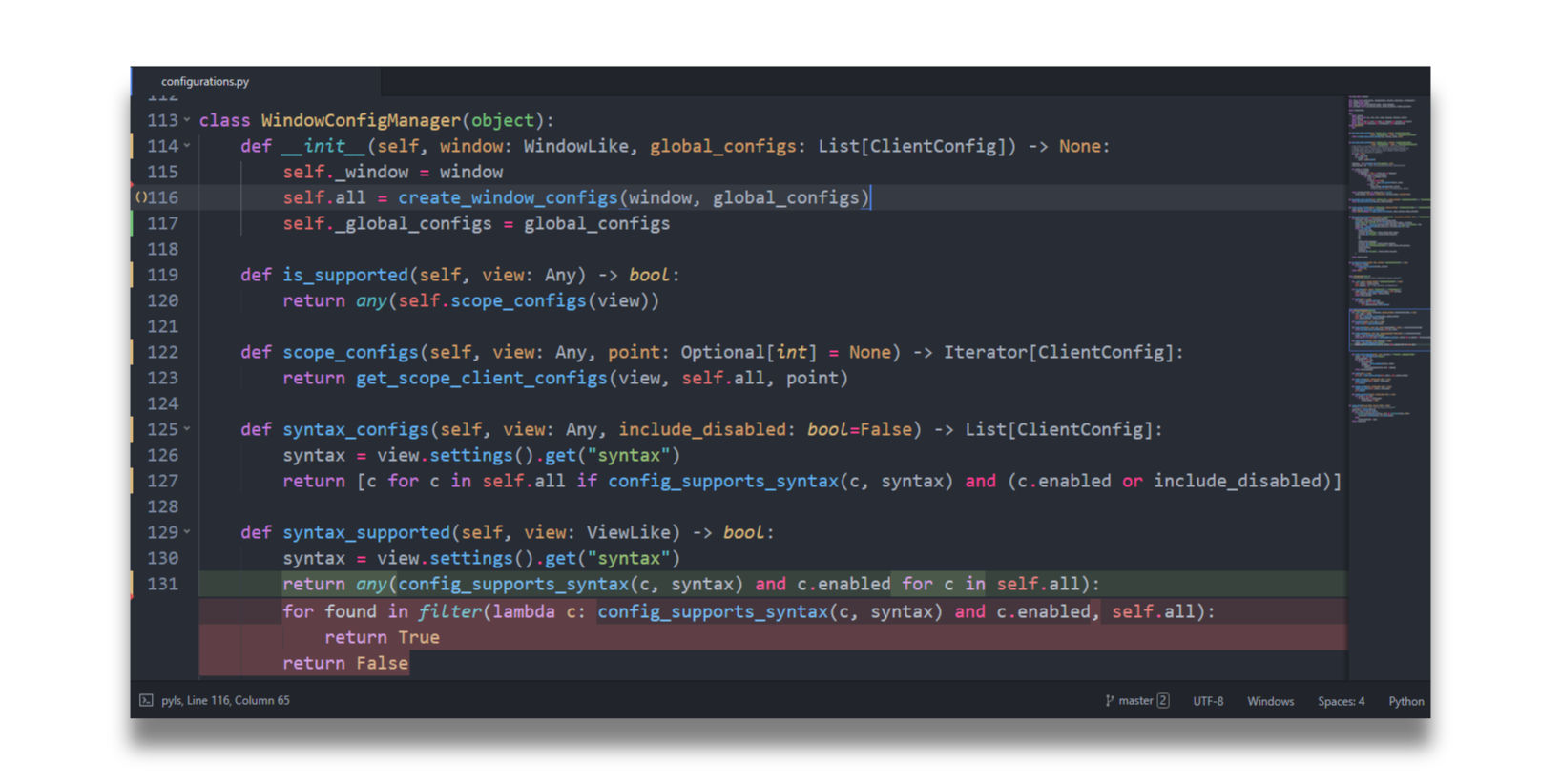The width and height of the screenshot is (1561, 784).
Task: Collapse the fold arrow at line 113
Action: [187, 120]
